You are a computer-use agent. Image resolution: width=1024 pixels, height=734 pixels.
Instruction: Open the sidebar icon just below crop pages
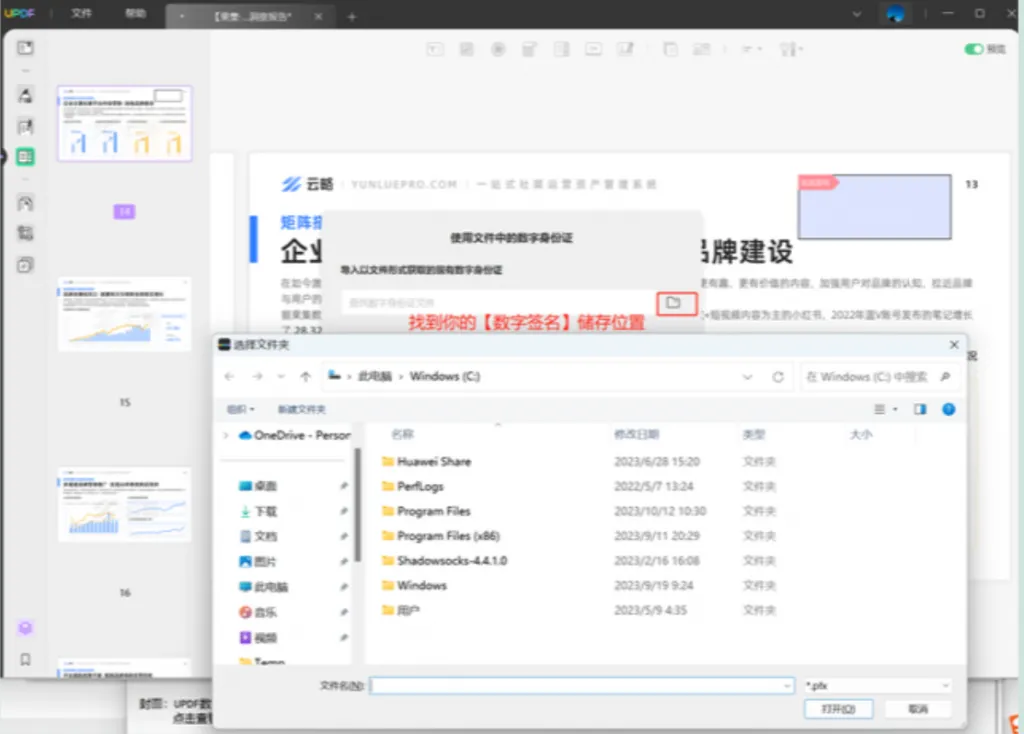point(25,264)
